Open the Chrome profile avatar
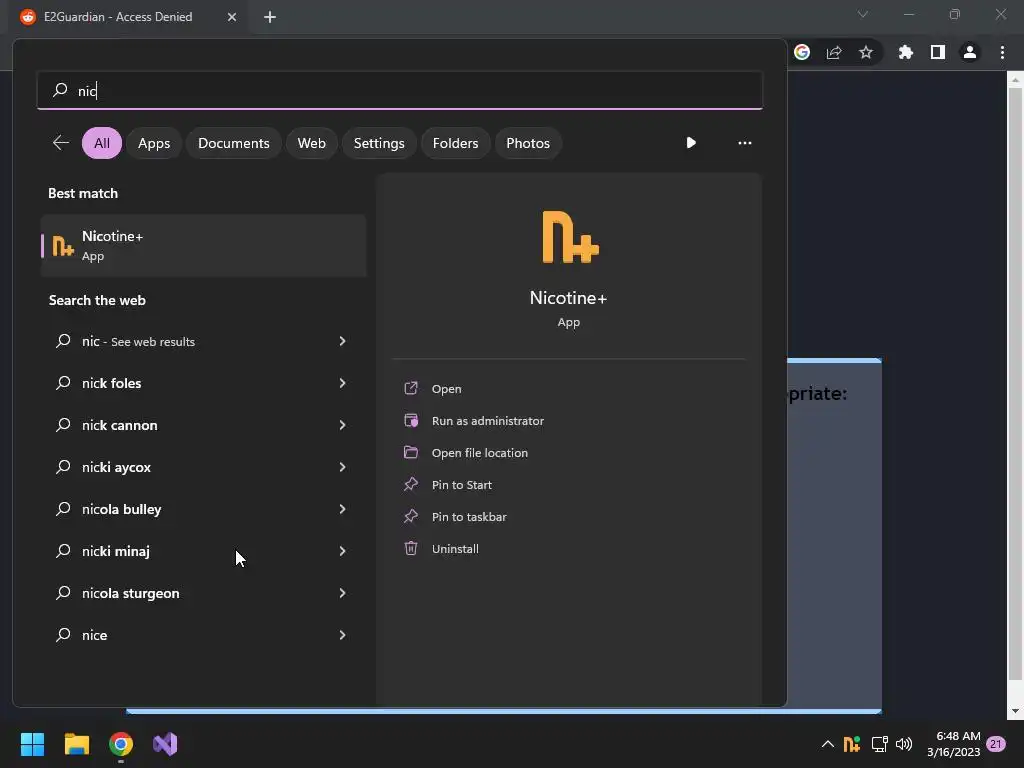Viewport: 1024px width, 768px height. coord(970,52)
